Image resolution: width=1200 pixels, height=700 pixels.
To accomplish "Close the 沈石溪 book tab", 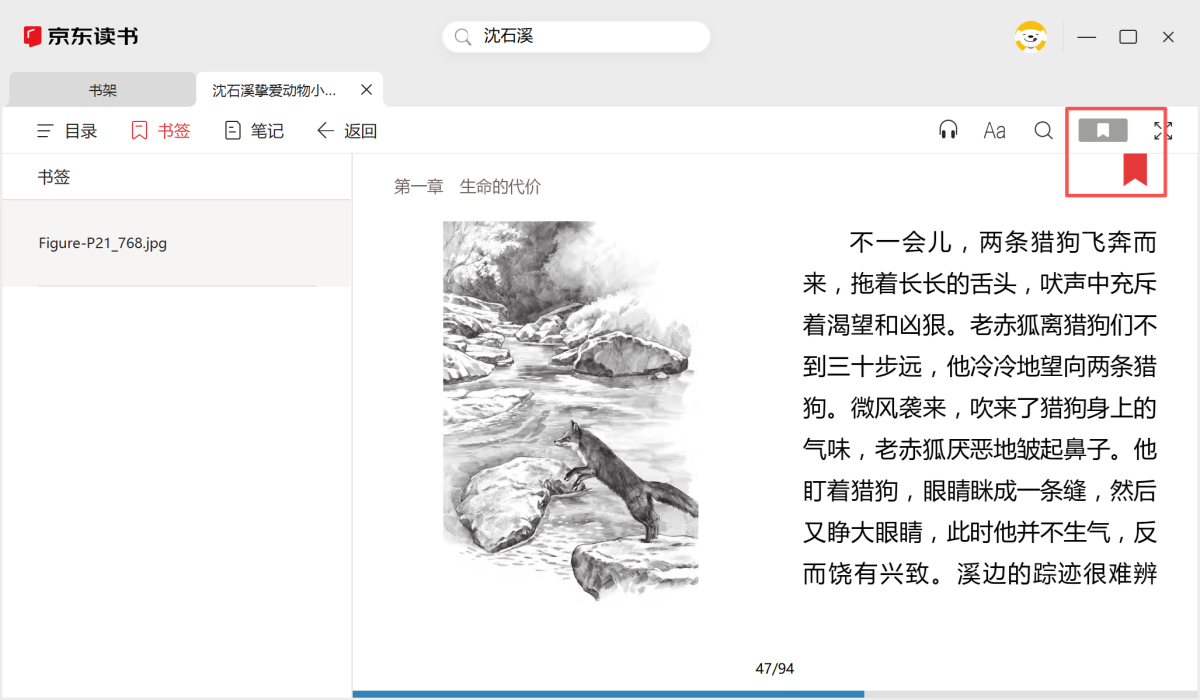I will pyautogui.click(x=366, y=90).
